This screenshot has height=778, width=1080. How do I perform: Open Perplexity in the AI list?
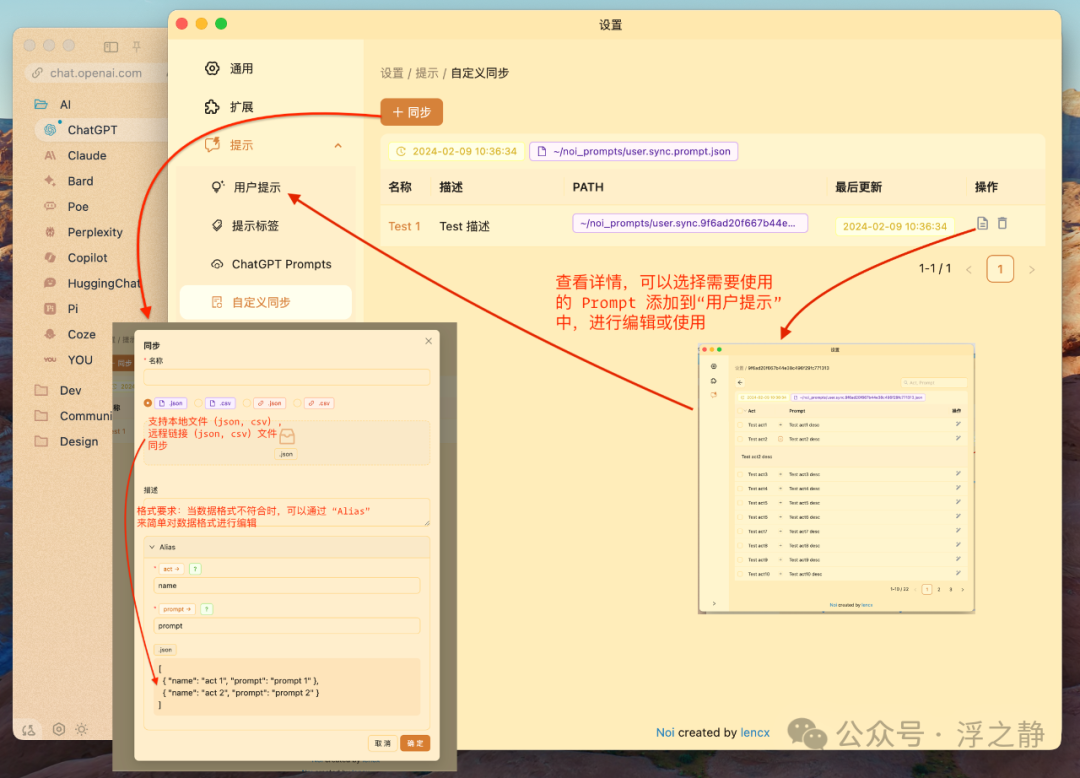[x=95, y=232]
